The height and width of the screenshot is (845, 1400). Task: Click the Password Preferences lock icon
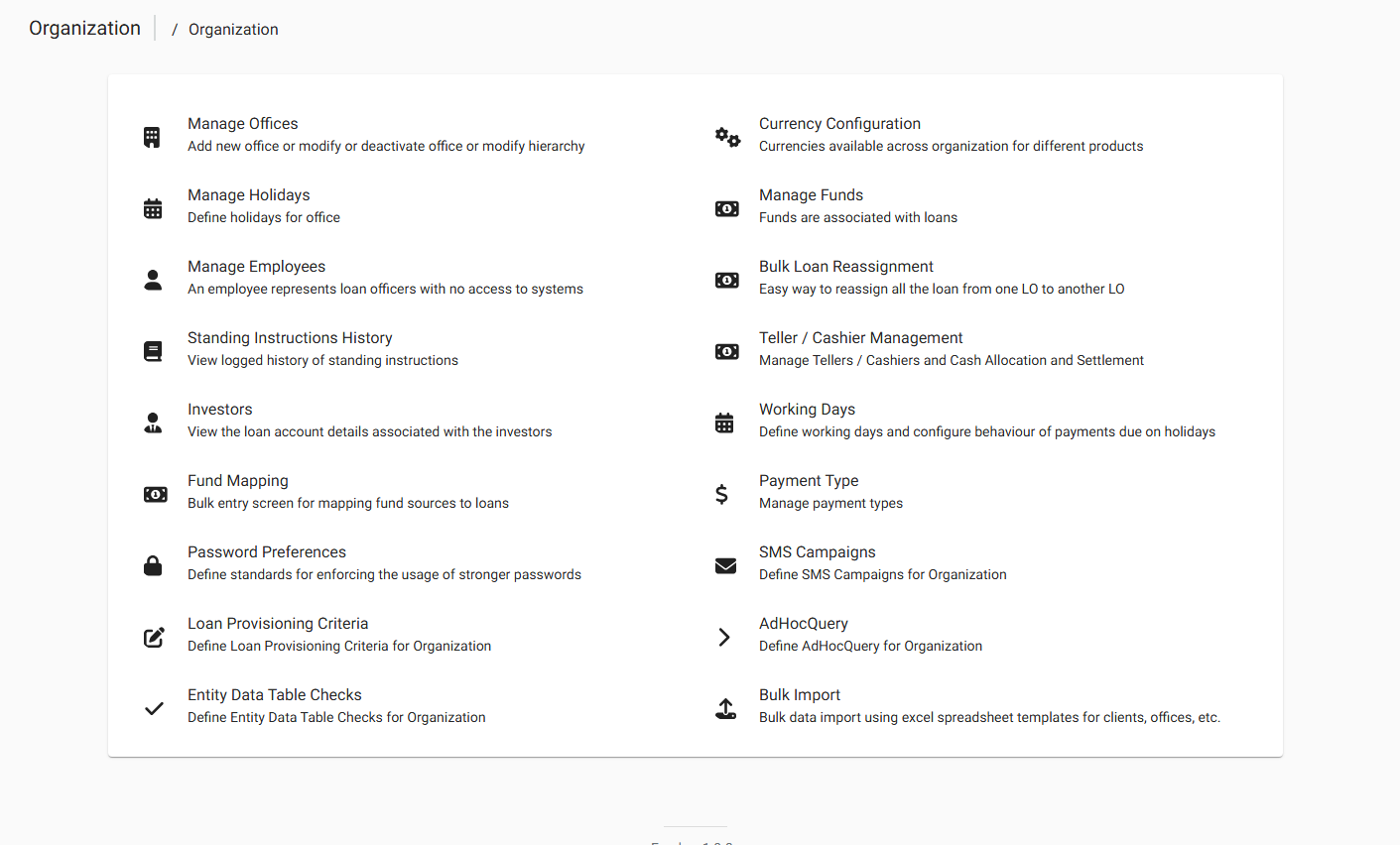pos(152,565)
